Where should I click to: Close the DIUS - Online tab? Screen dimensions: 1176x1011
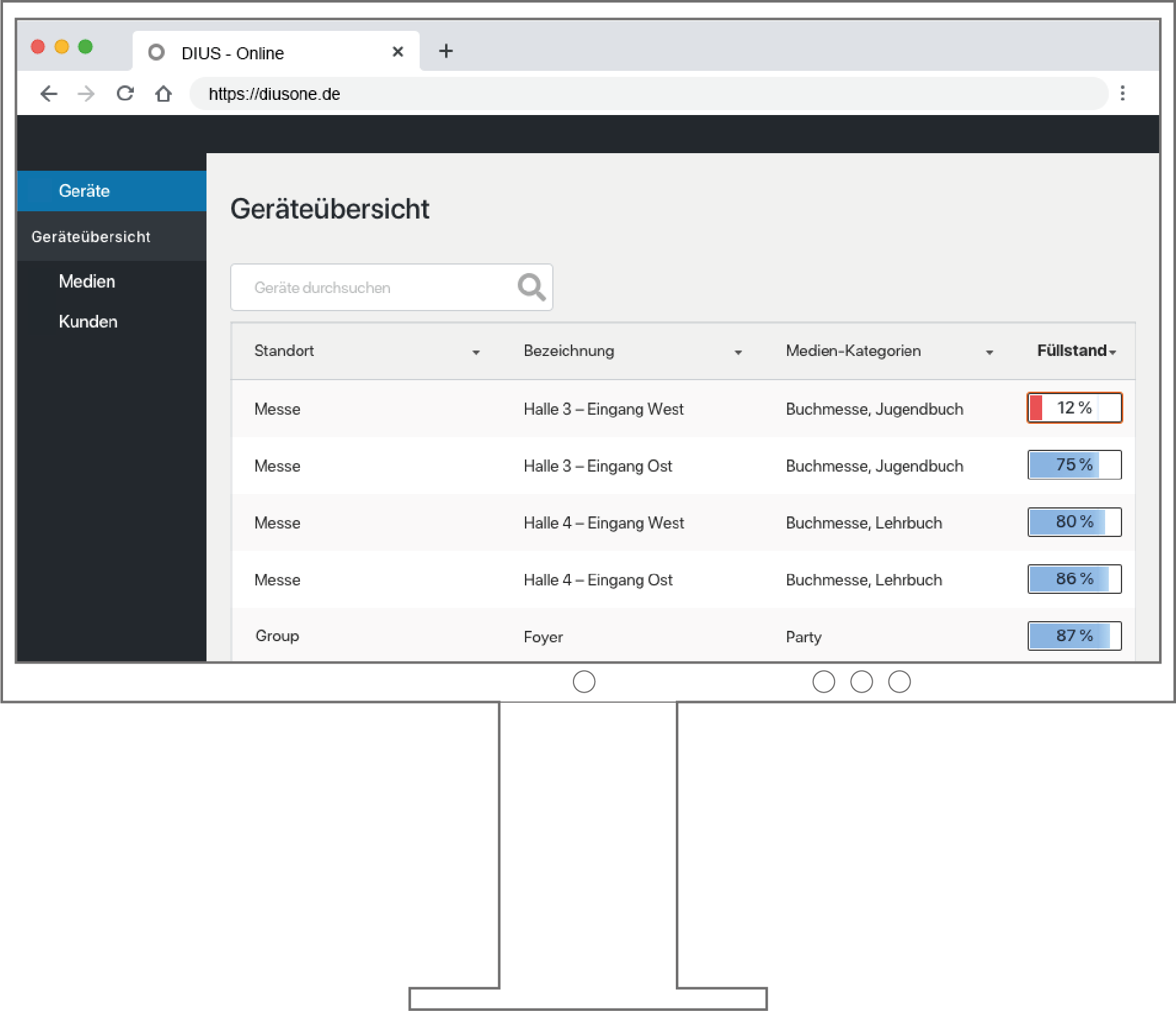pos(398,51)
